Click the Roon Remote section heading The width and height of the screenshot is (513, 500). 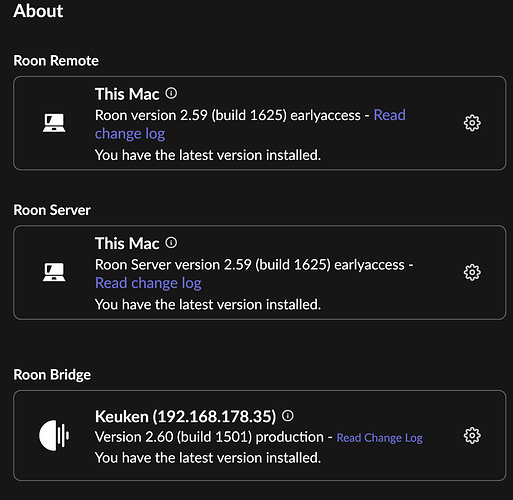56,61
